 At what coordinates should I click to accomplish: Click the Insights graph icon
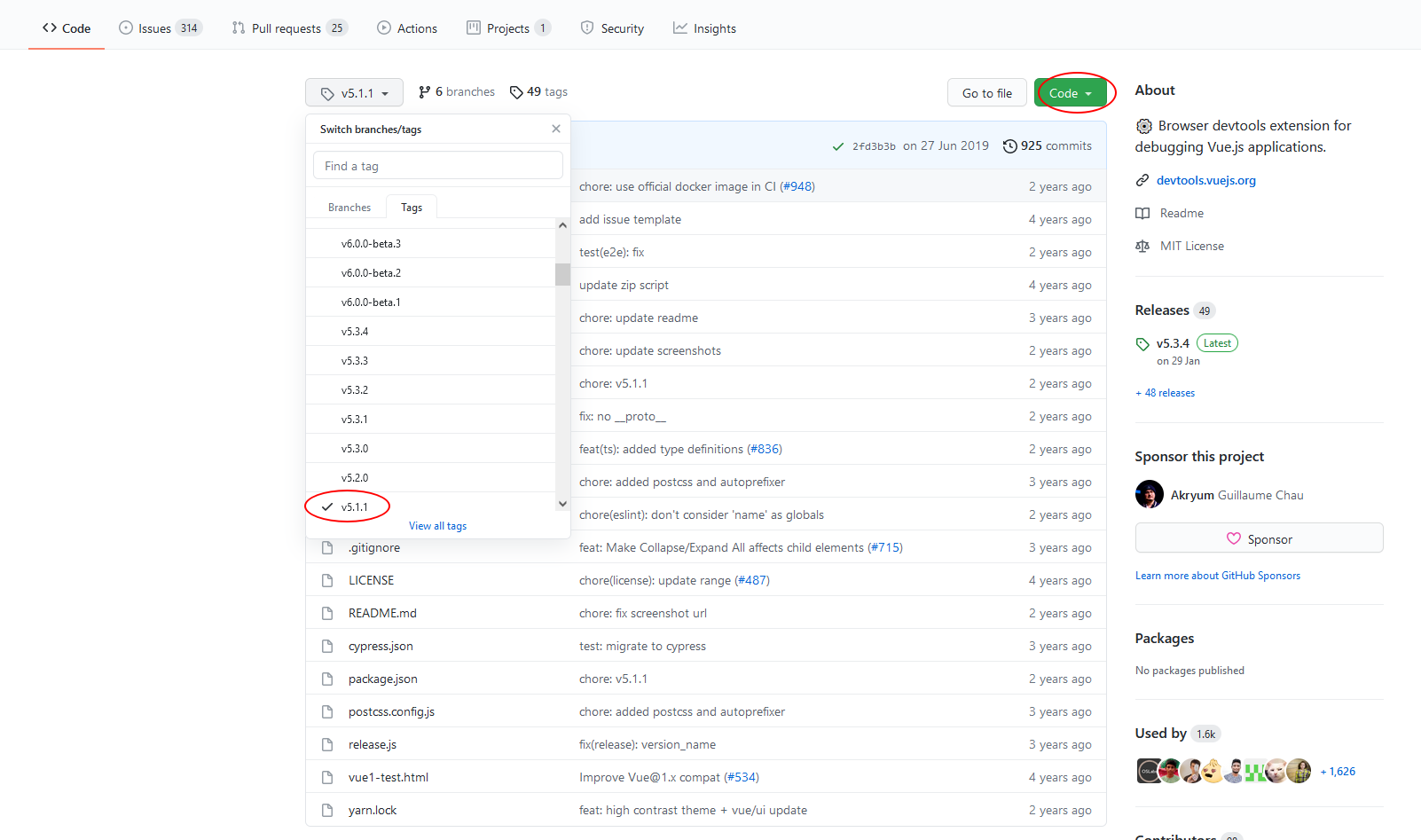[679, 27]
